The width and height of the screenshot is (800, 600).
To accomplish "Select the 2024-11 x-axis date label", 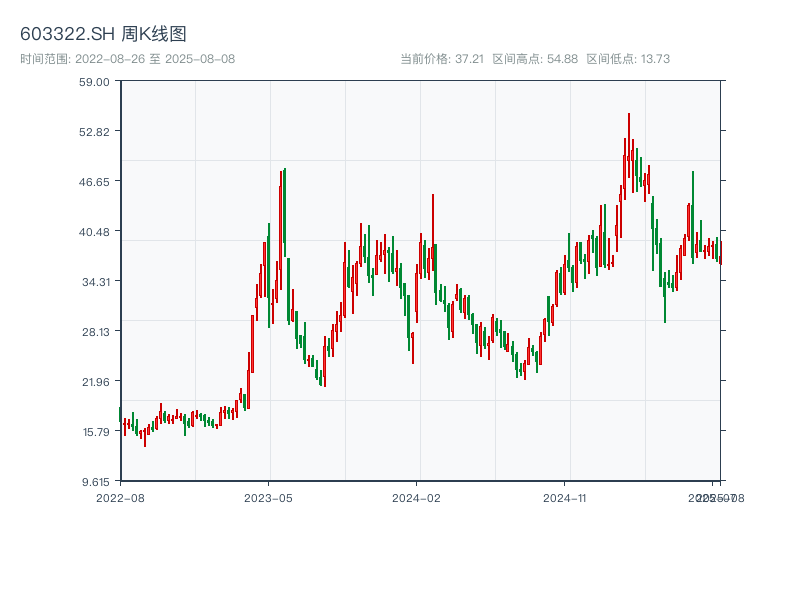I will 565,497.
